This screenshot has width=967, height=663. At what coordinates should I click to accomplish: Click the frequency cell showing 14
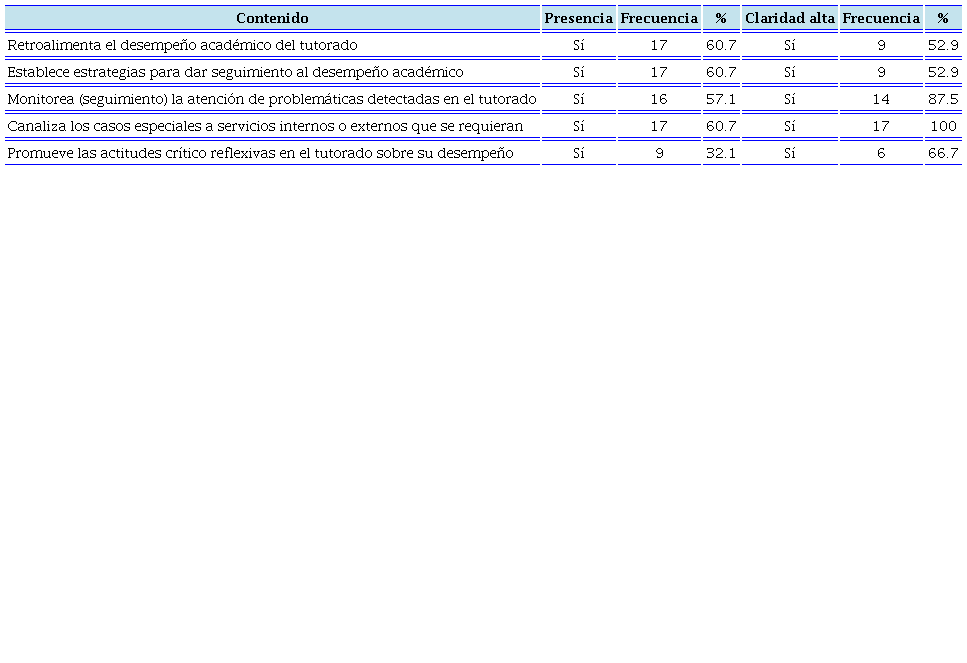click(880, 99)
